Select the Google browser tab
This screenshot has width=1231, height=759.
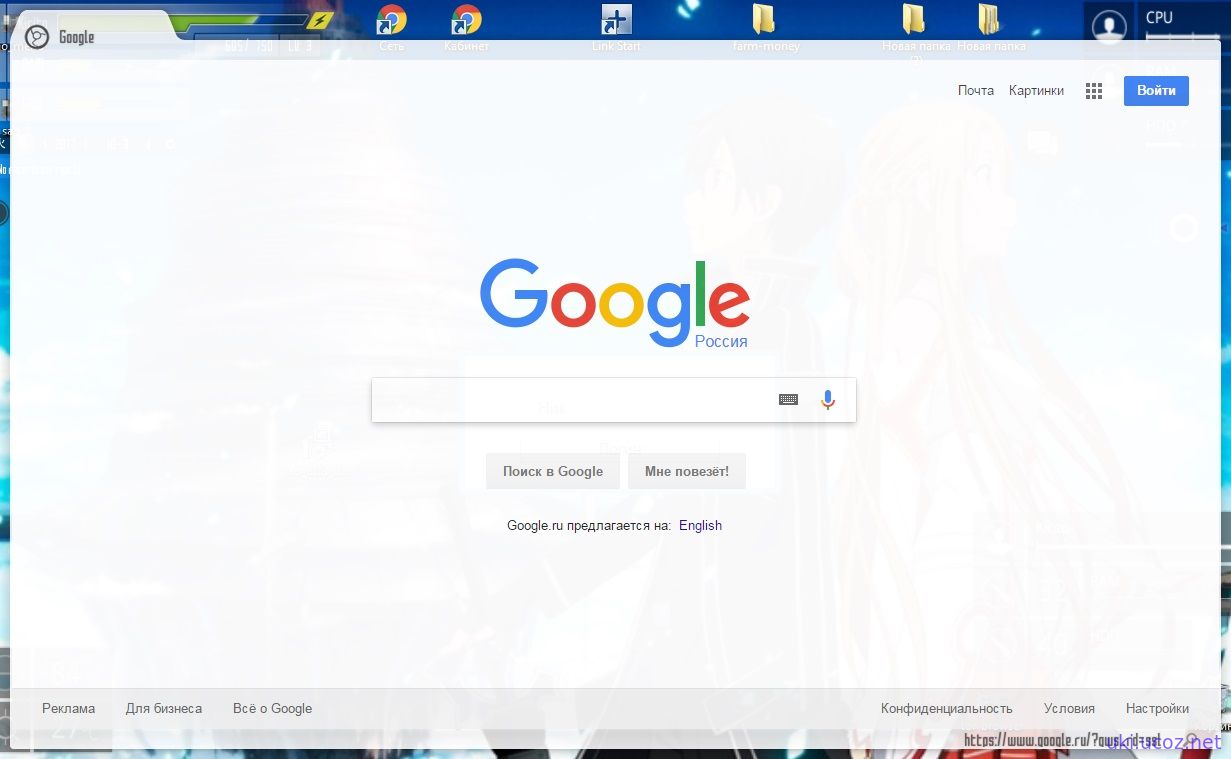pos(95,35)
